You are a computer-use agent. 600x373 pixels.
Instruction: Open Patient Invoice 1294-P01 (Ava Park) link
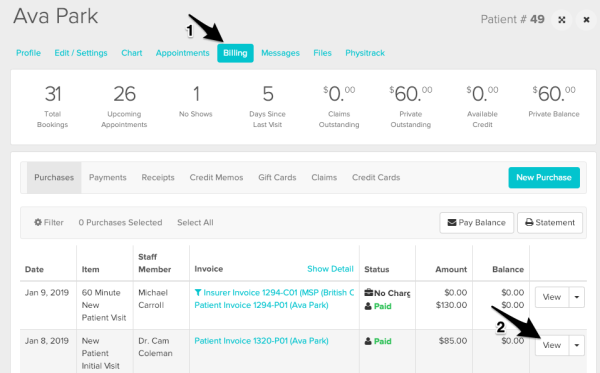tap(261, 305)
